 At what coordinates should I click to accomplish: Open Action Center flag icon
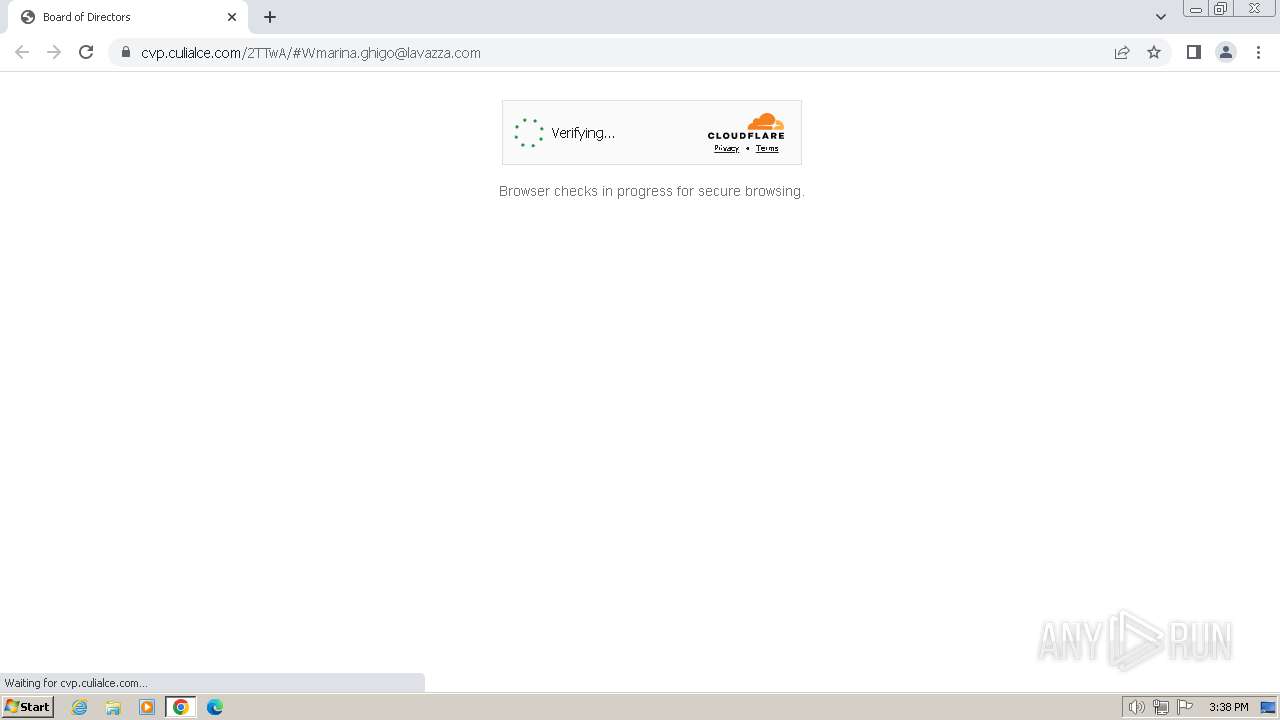(1185, 707)
